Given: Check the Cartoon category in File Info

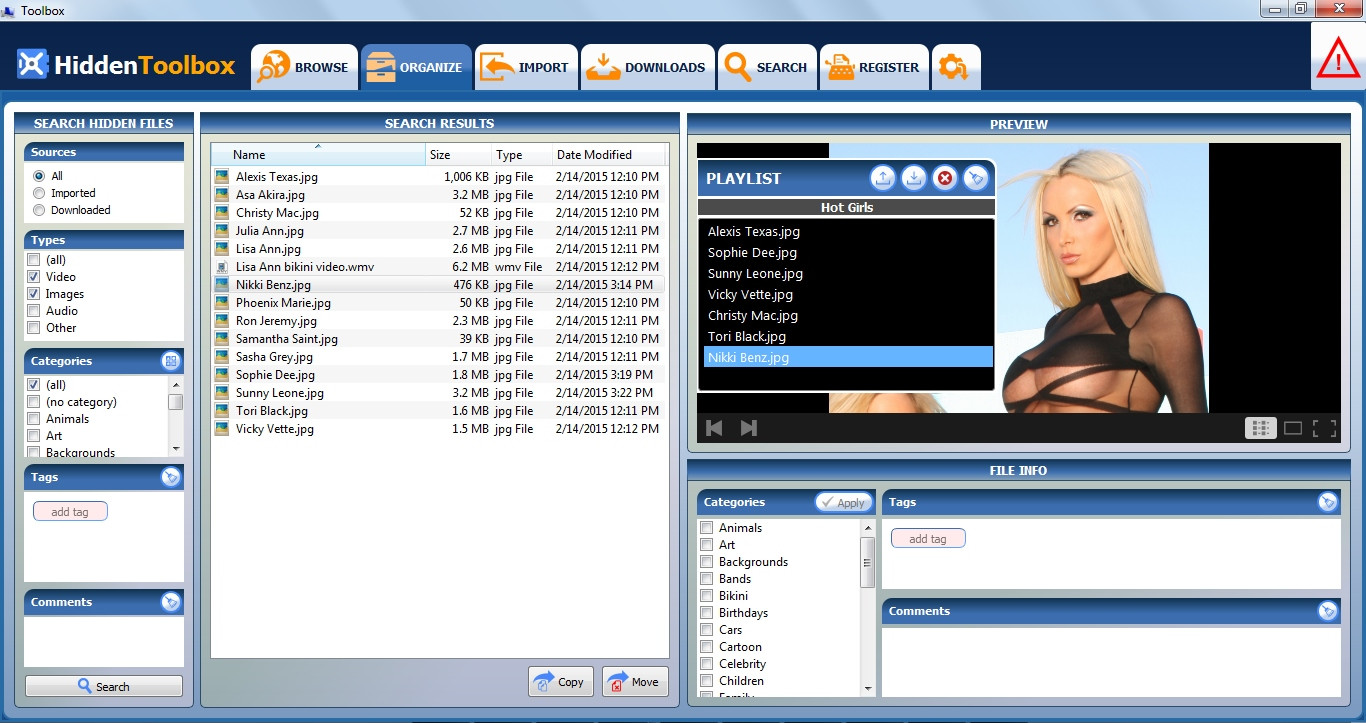Looking at the screenshot, I should tap(707, 647).
